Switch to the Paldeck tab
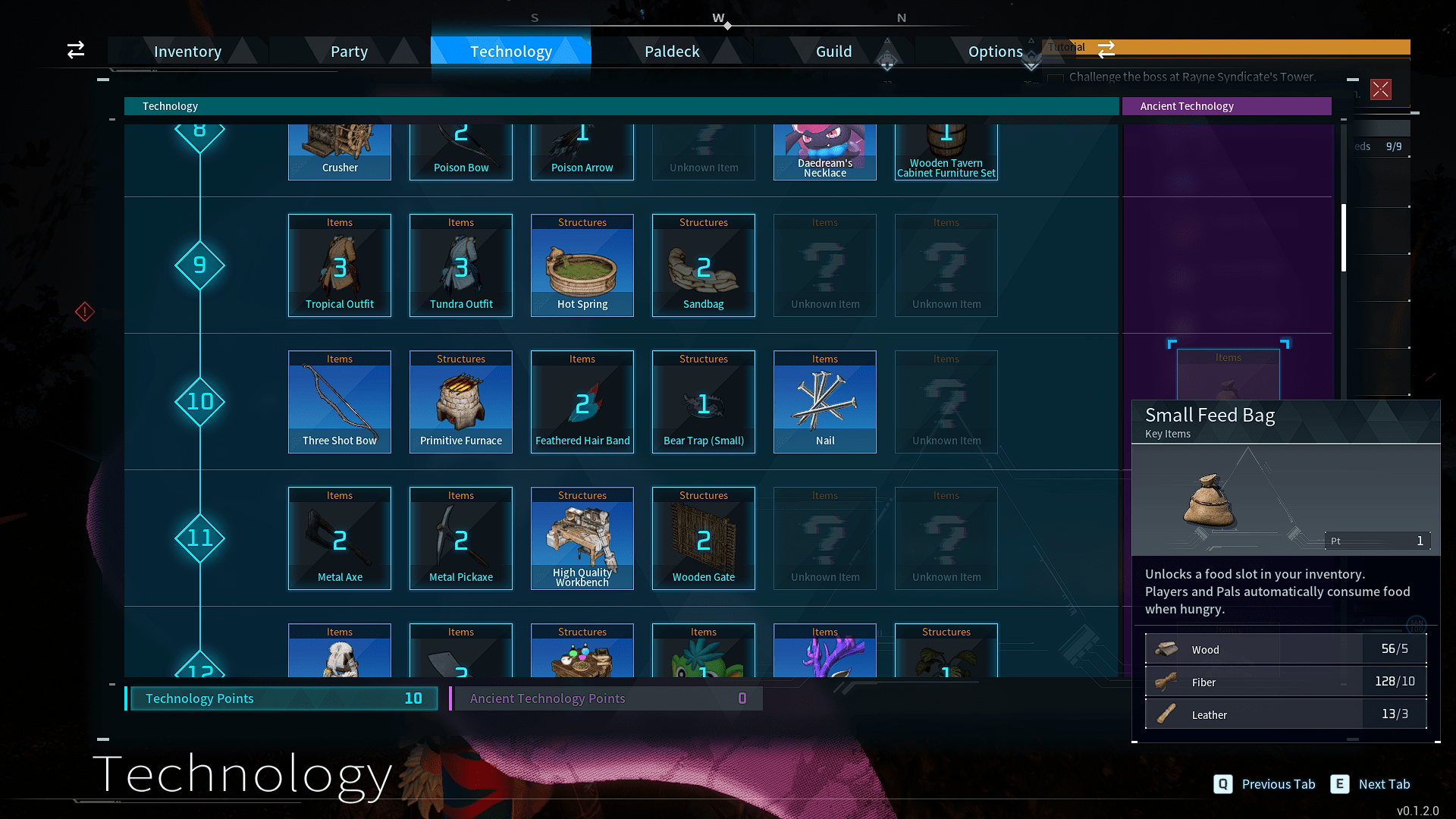Screen dimensions: 1456x819 (671, 51)
